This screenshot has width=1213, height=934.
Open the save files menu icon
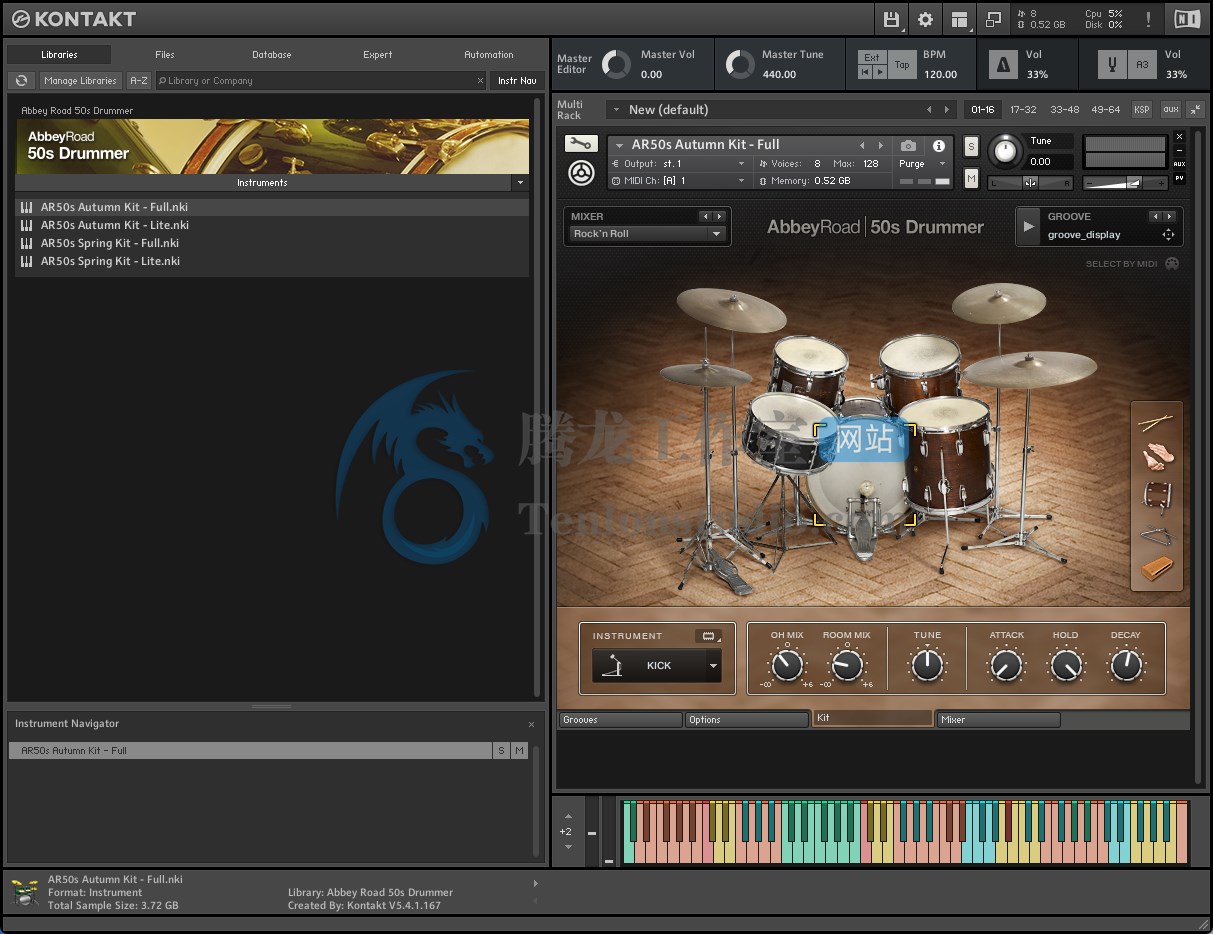892,19
